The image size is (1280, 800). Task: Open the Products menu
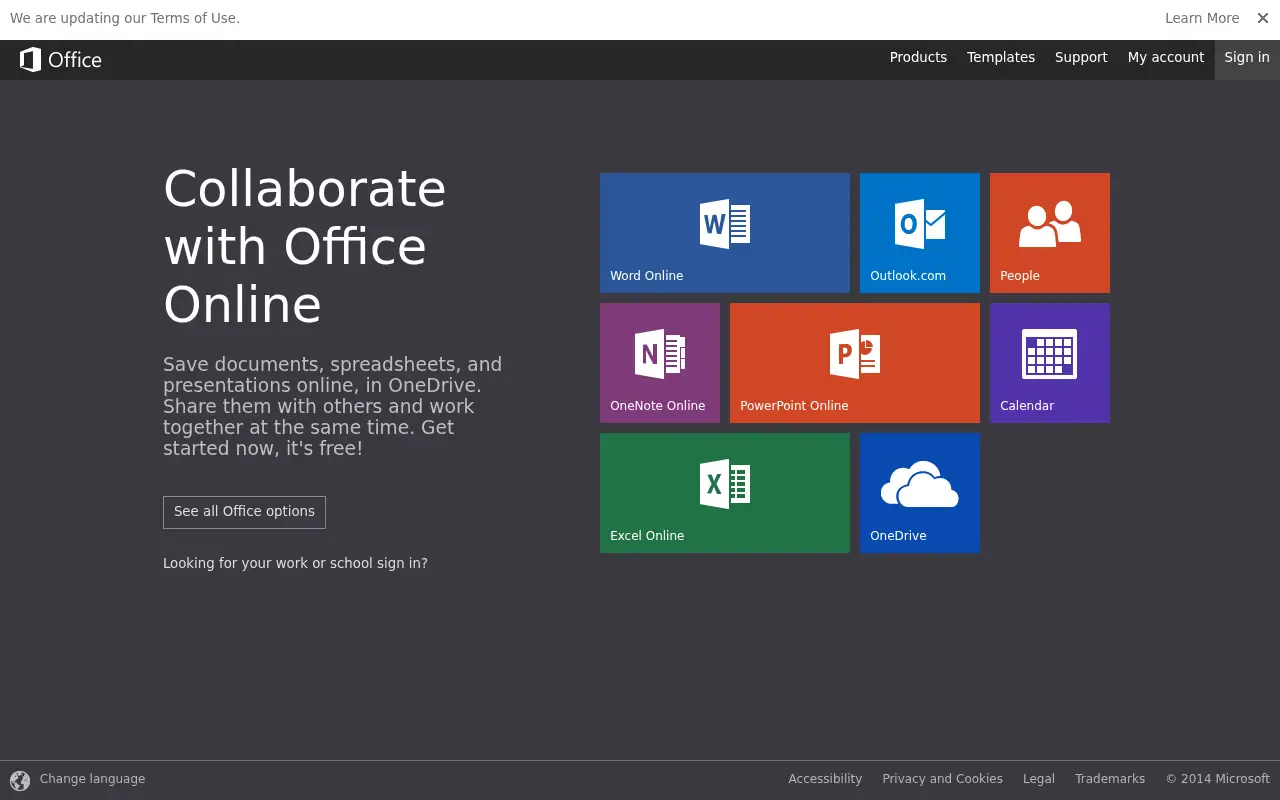[x=918, y=58]
